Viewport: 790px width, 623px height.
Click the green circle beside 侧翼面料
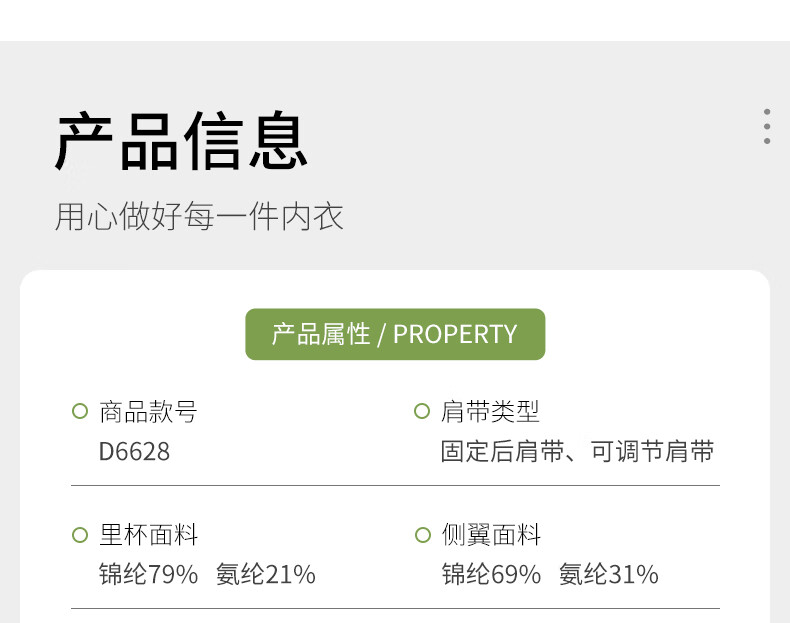coord(422,534)
